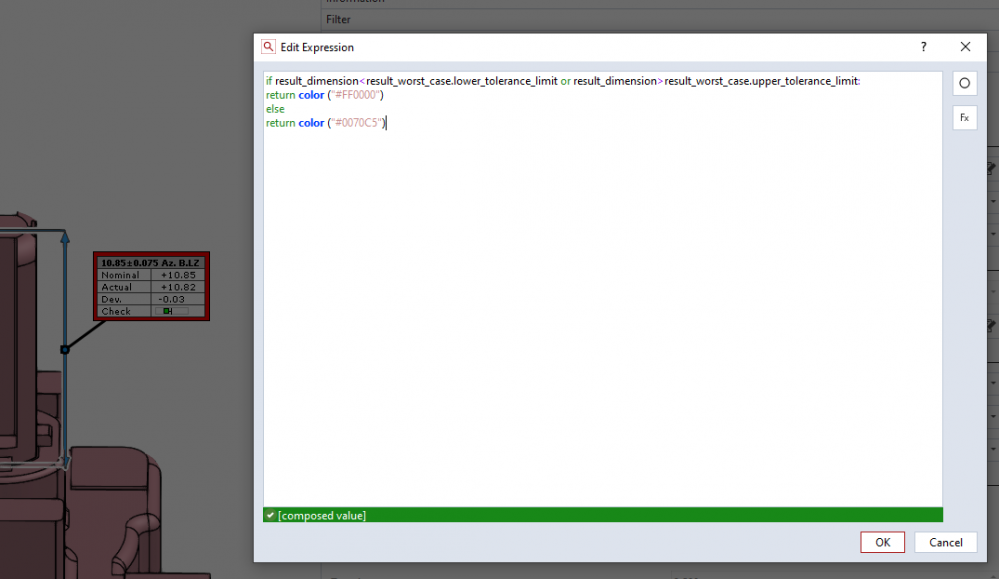Click the 10.85±0.075 label header

click(x=151, y=262)
